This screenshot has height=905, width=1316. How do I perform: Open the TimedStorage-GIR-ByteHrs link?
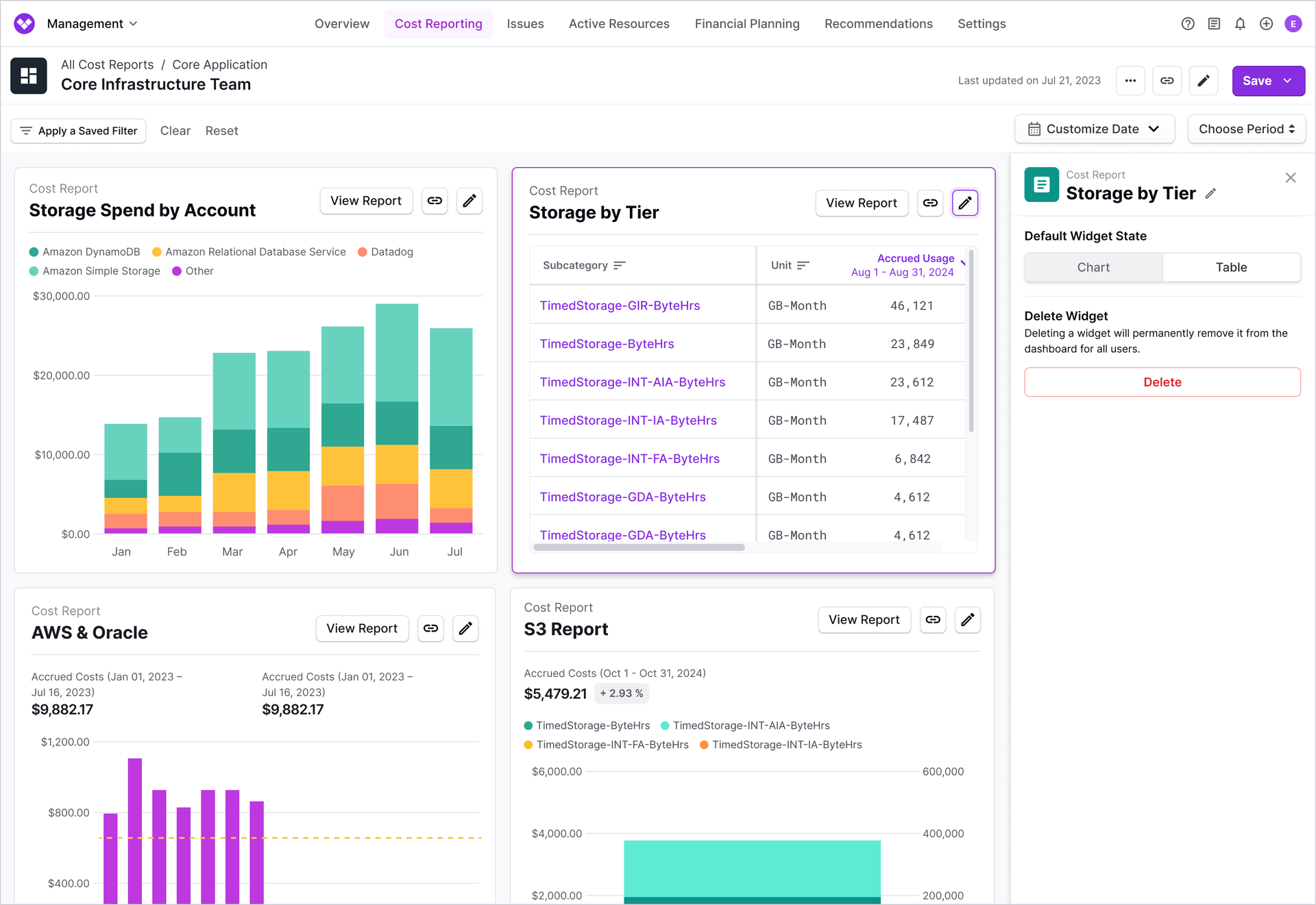(x=620, y=306)
